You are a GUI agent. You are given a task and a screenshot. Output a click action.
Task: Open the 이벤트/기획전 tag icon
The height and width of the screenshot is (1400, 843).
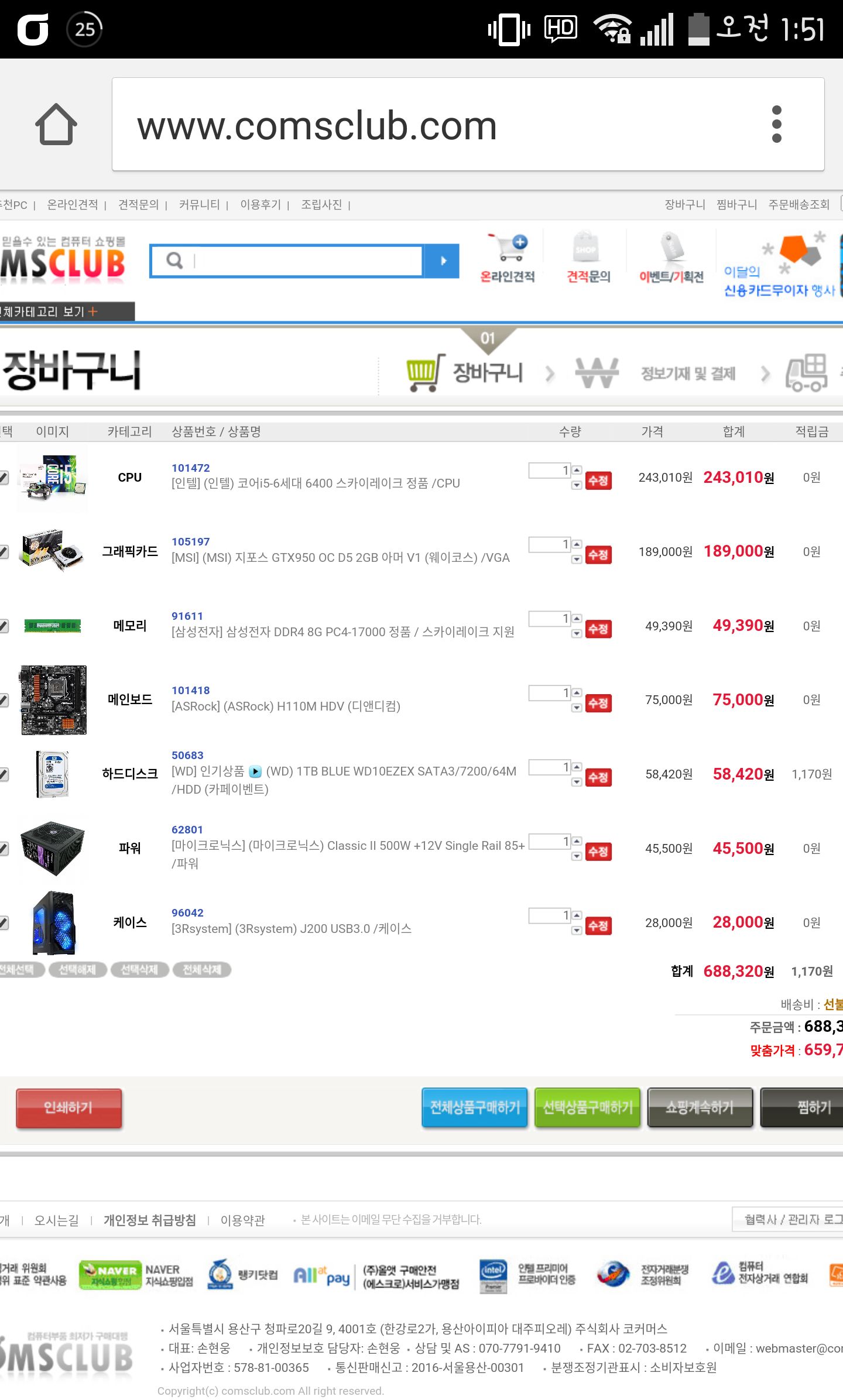tap(671, 258)
